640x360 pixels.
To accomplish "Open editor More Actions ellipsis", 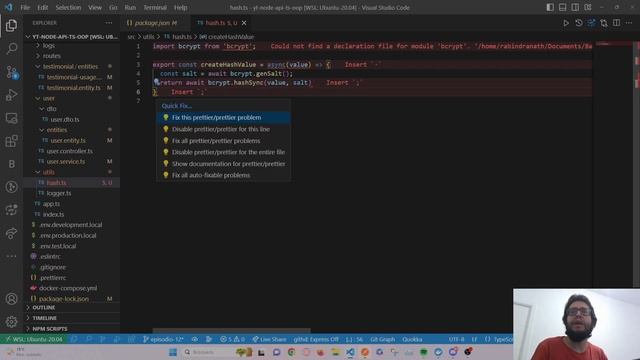I will coord(629,23).
